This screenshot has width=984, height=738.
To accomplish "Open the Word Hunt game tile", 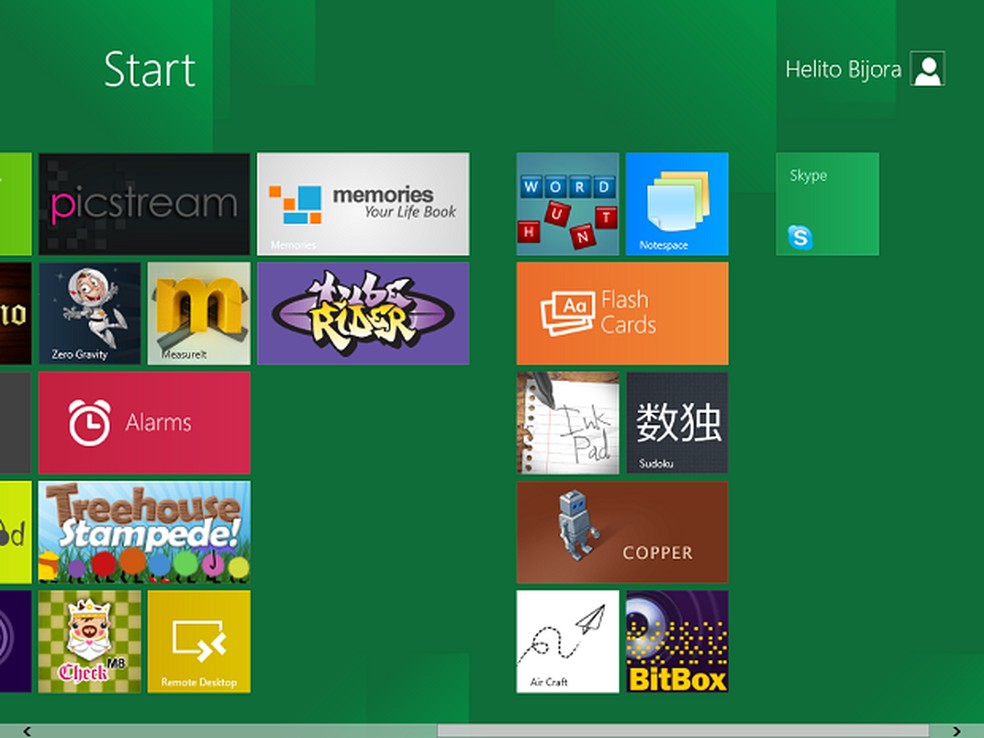I will pos(567,204).
